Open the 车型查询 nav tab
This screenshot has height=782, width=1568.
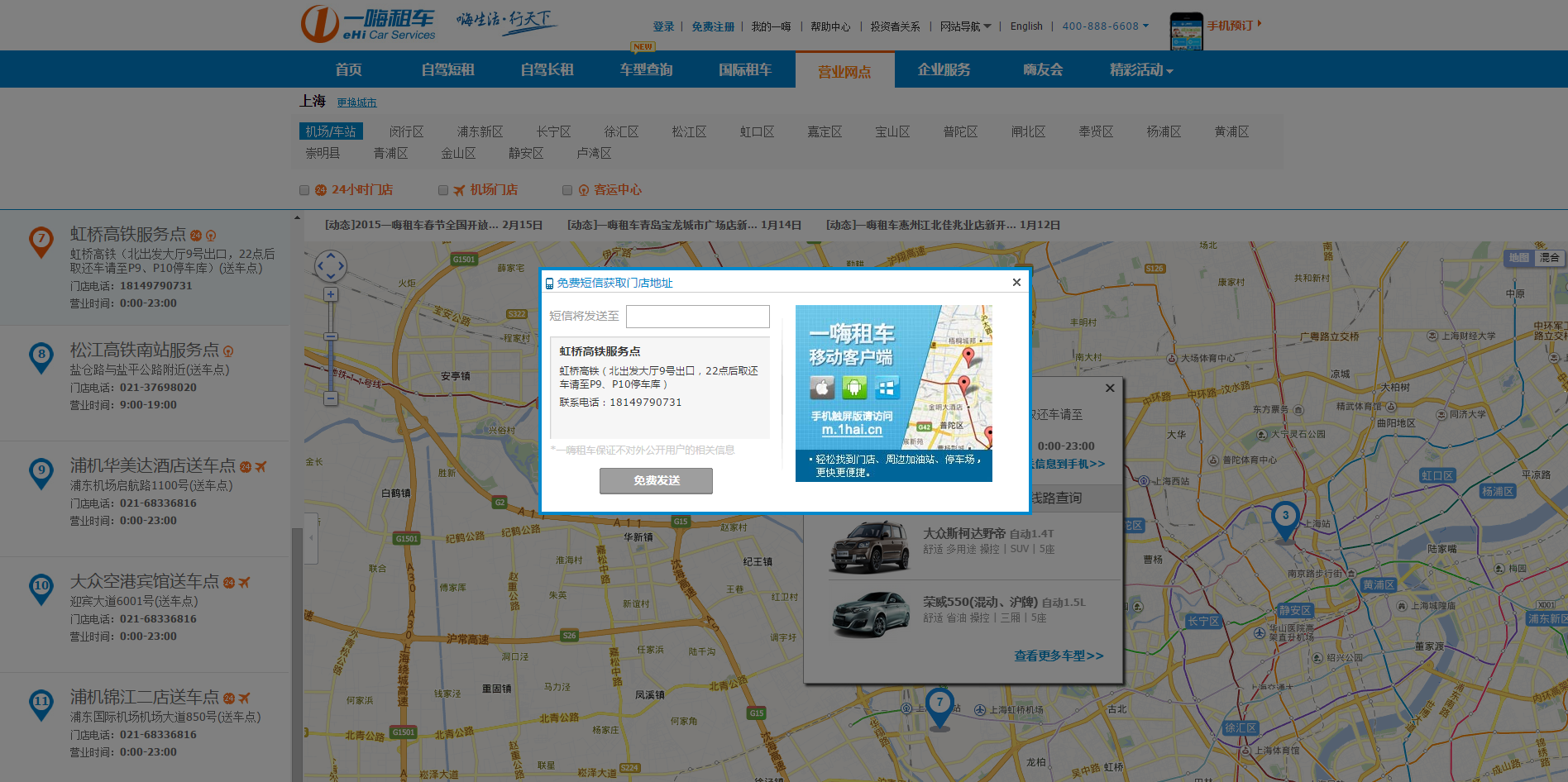[647, 69]
